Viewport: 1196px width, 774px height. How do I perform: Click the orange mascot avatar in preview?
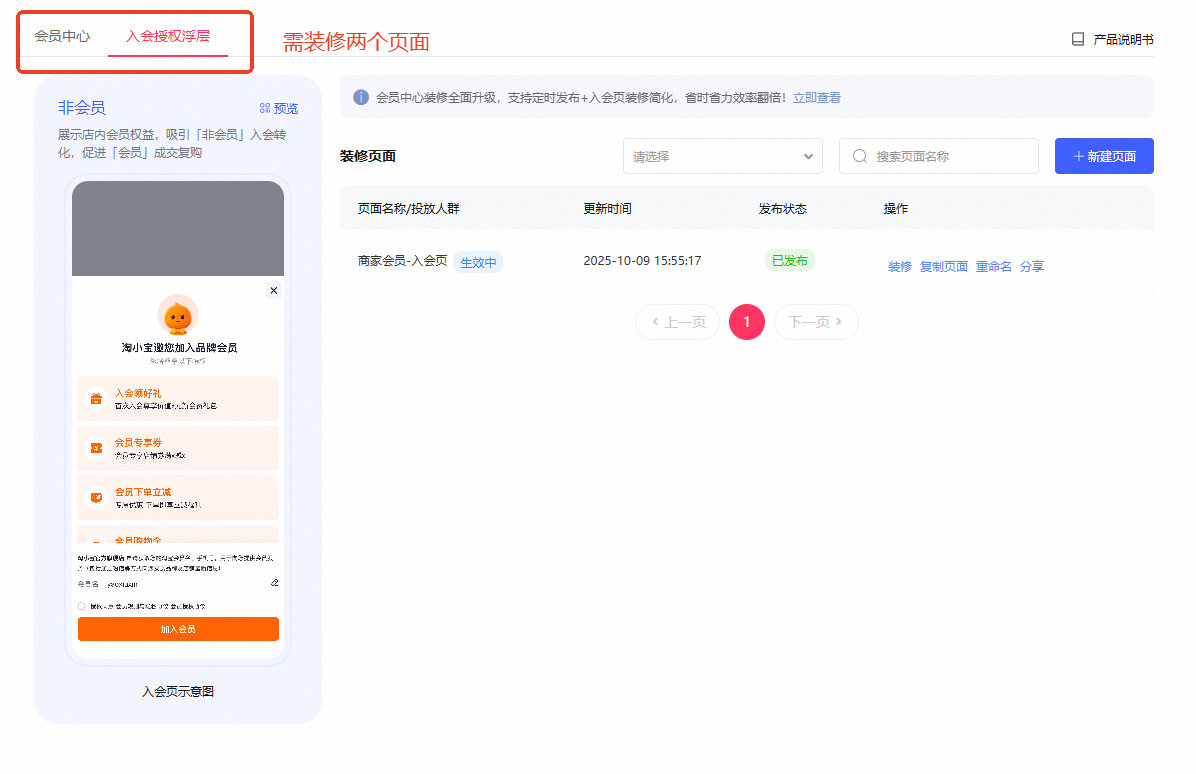tap(178, 315)
